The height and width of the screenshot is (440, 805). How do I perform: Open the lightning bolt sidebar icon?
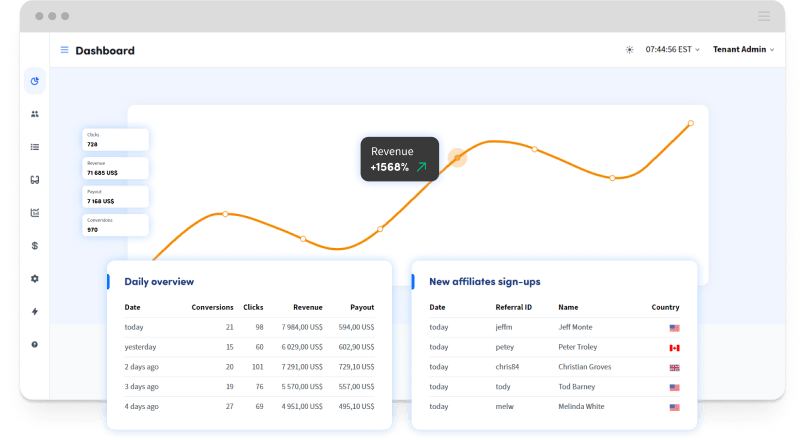pos(34,311)
